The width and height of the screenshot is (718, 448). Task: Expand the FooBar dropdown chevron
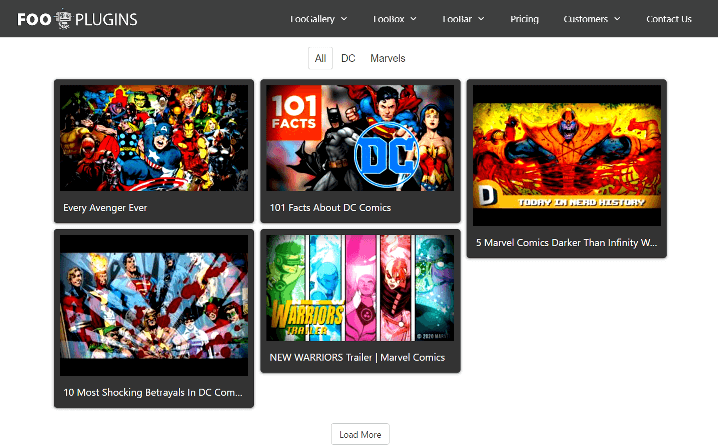481,19
